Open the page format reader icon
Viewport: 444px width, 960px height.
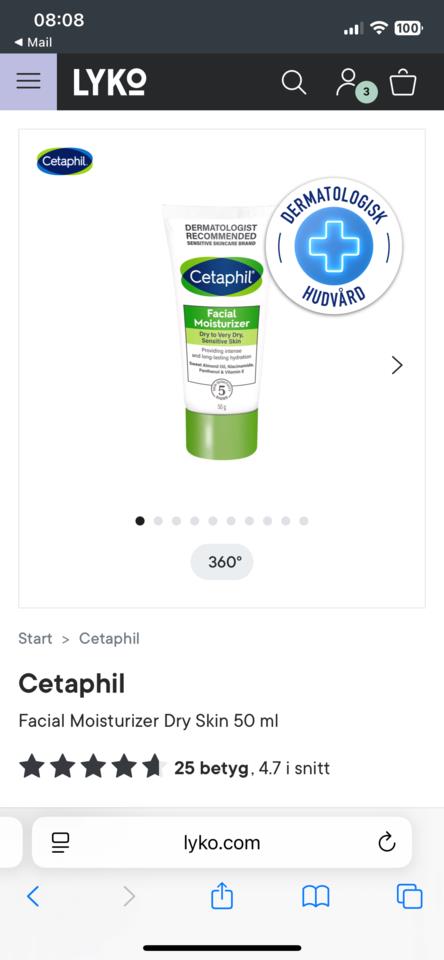61,842
